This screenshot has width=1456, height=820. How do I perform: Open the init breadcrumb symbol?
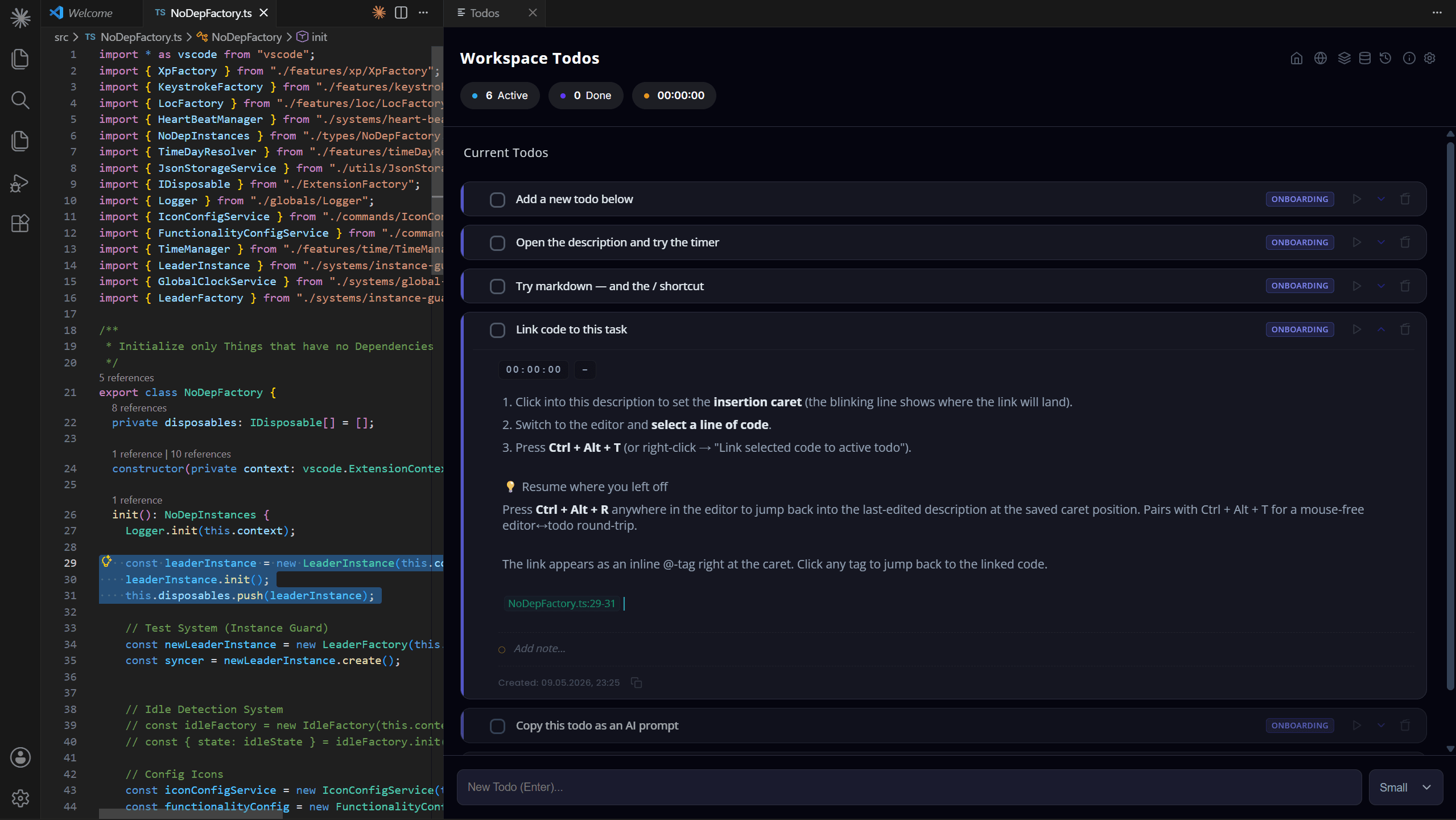312,37
